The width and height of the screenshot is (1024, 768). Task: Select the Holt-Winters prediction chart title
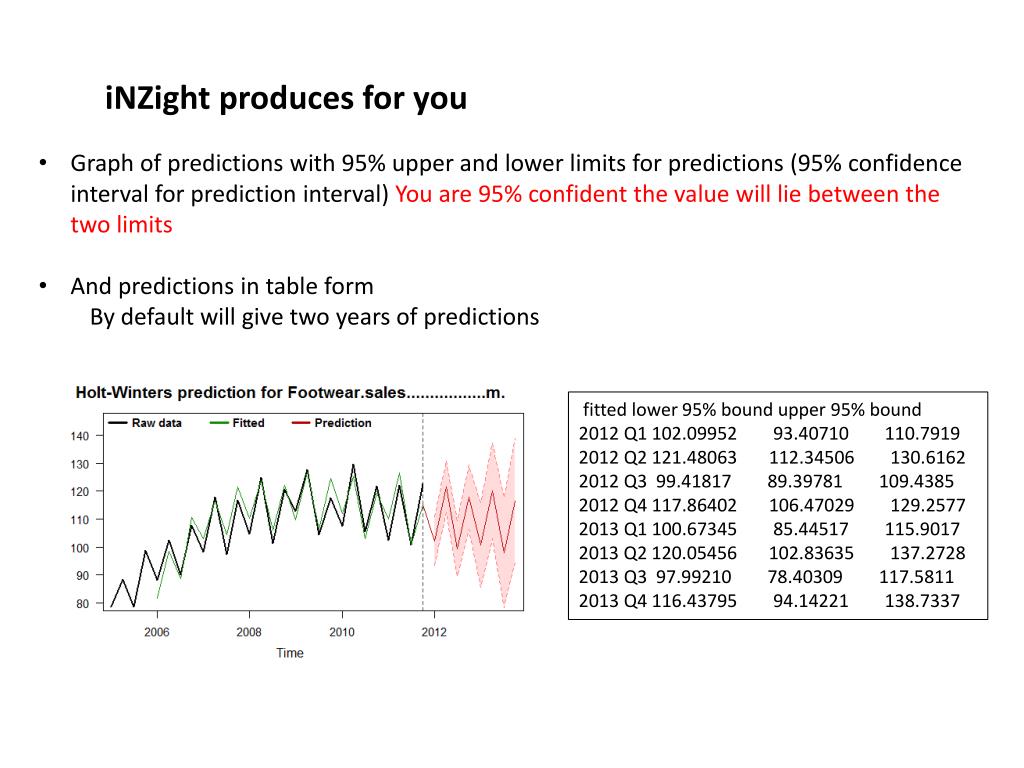[x=290, y=392]
